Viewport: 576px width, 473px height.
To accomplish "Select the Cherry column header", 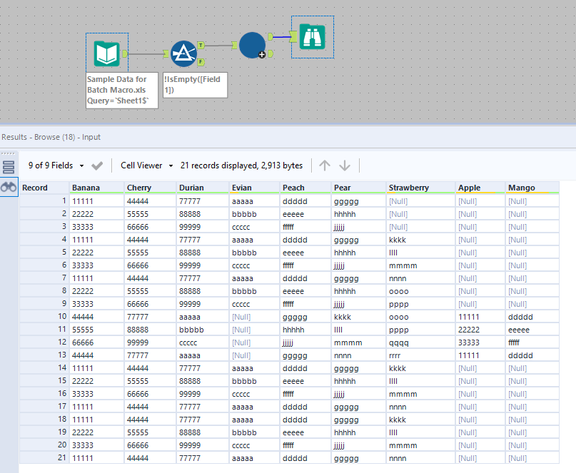I will click(150, 188).
